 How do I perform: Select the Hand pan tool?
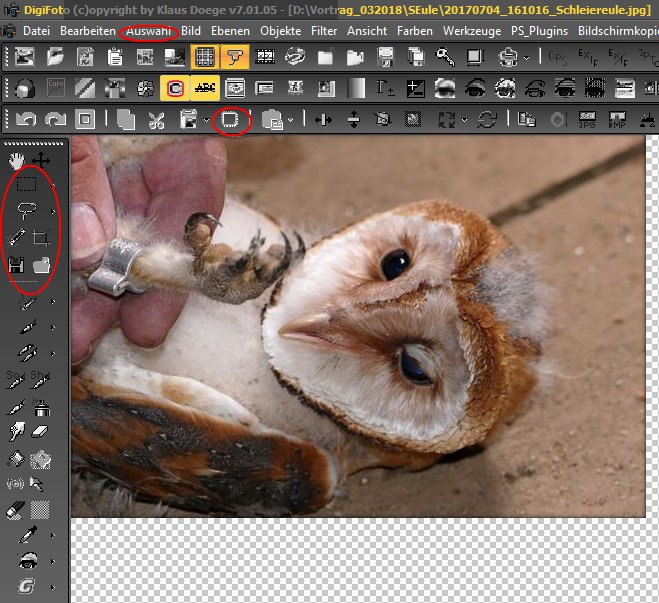pyautogui.click(x=16, y=160)
